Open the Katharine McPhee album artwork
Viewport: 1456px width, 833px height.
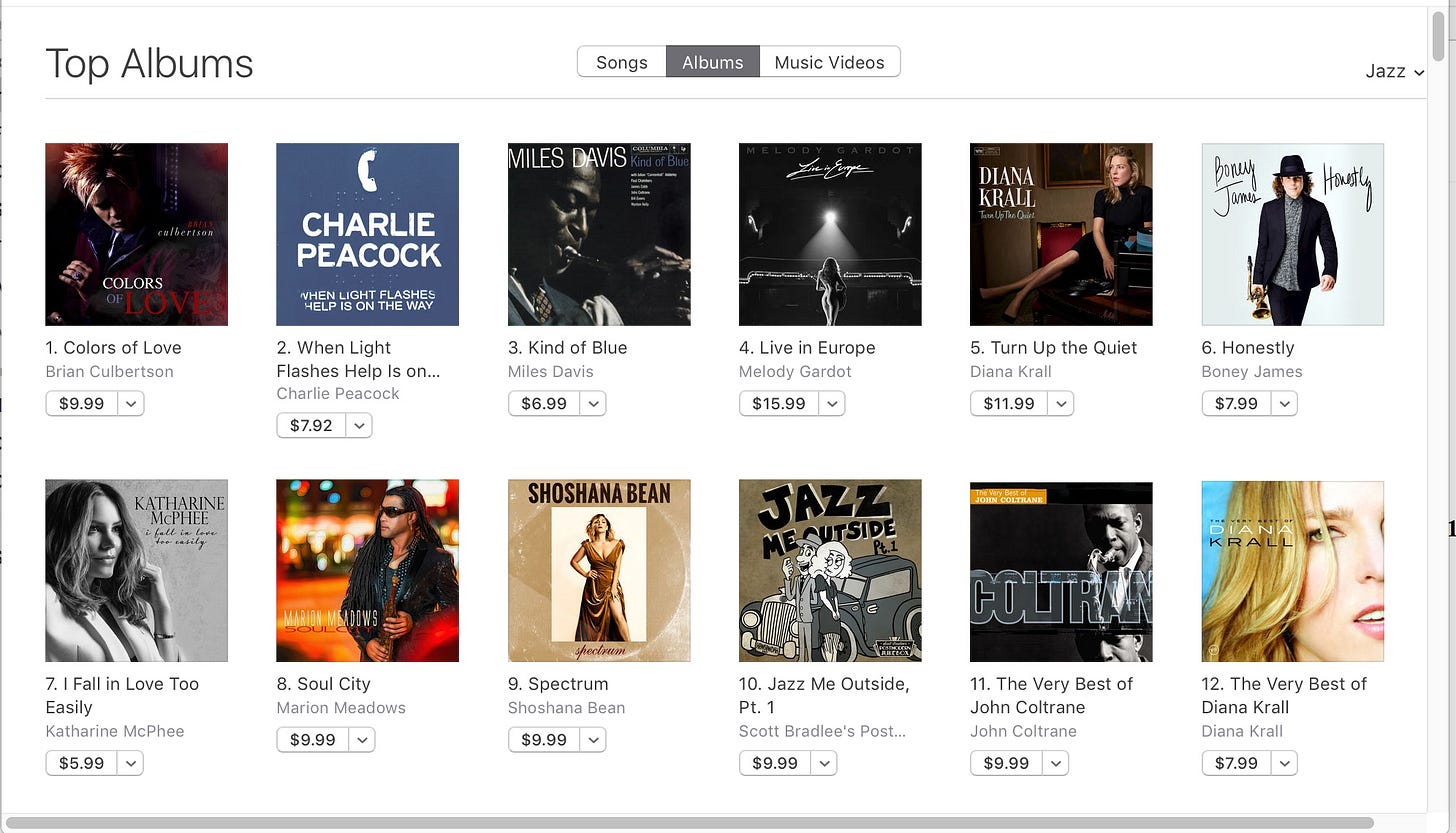tap(137, 571)
